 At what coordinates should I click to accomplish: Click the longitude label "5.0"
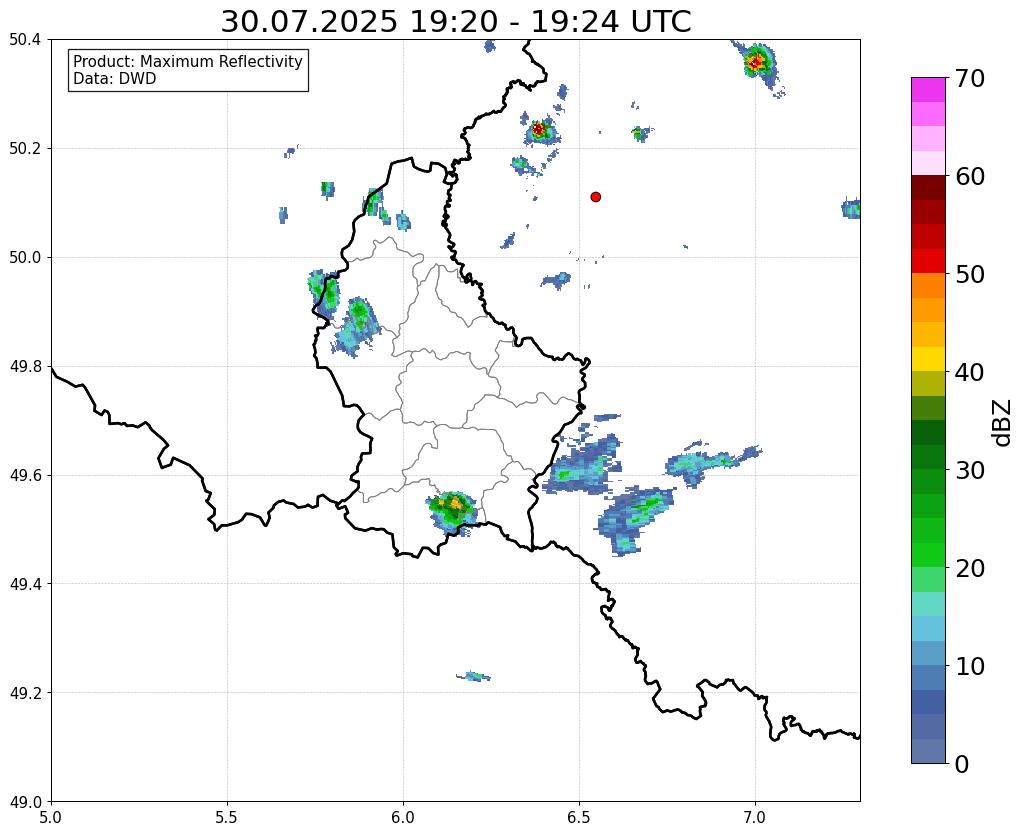click(x=51, y=817)
